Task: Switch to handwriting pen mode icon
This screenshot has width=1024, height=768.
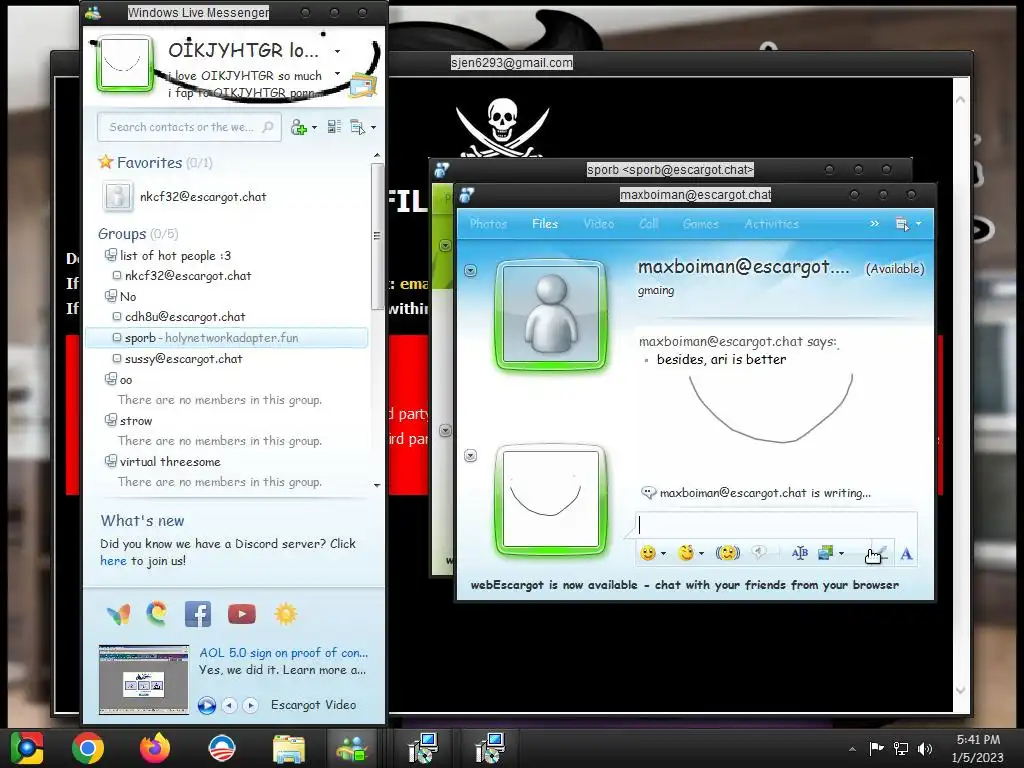Action: tap(878, 553)
